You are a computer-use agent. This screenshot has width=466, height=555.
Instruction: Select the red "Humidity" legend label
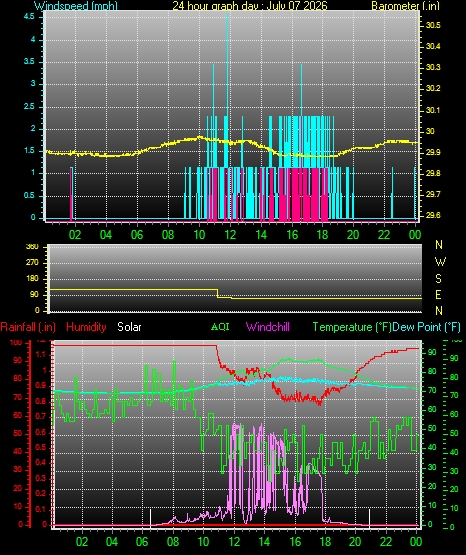click(86, 327)
